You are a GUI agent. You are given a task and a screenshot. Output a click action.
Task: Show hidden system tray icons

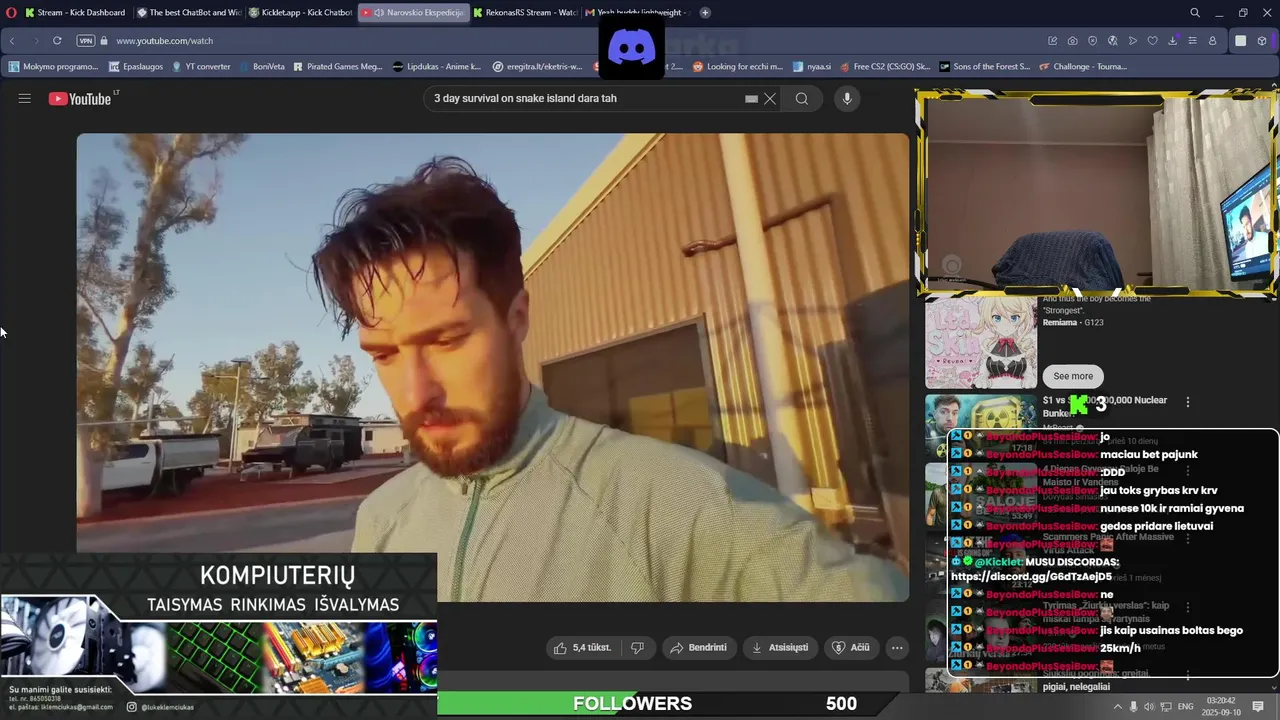coord(1117,707)
